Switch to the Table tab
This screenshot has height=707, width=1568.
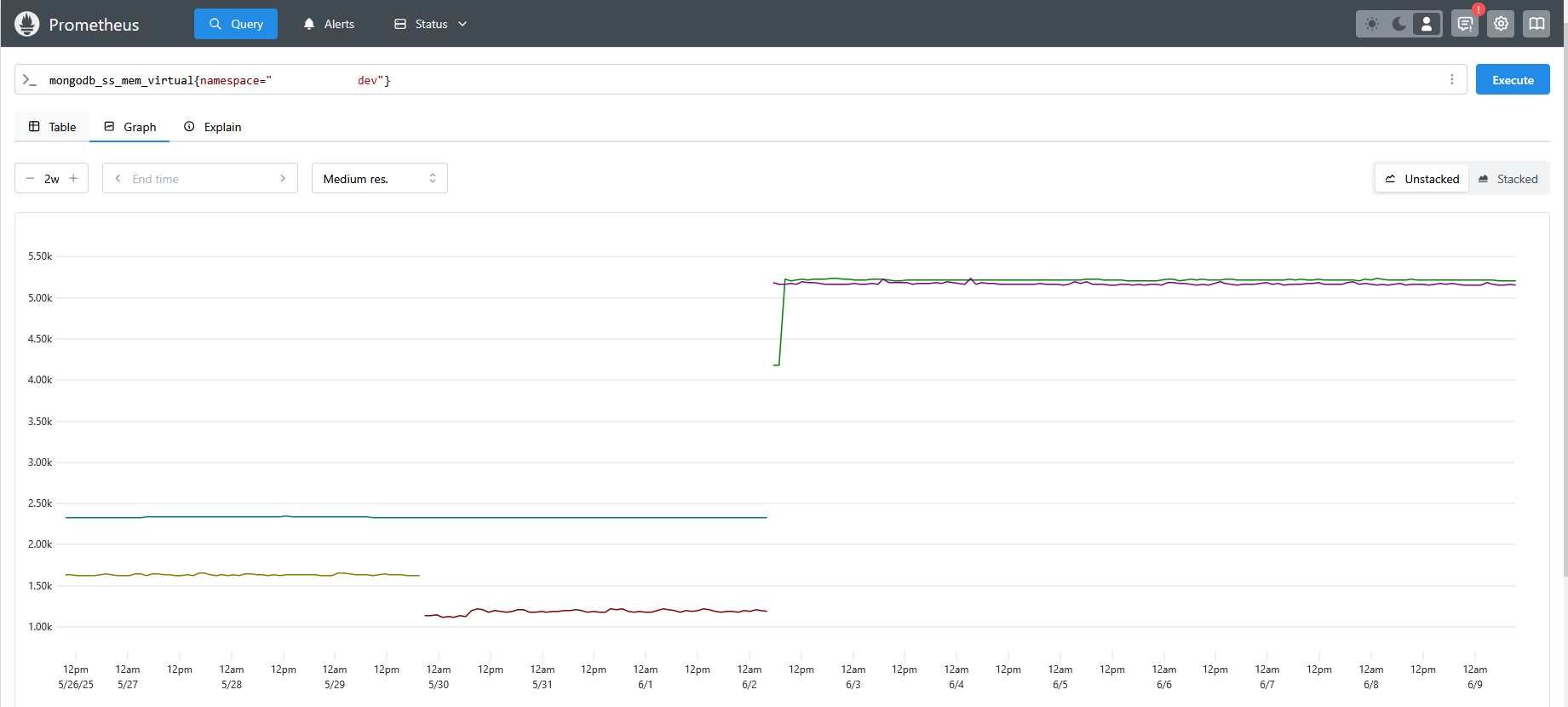point(53,127)
